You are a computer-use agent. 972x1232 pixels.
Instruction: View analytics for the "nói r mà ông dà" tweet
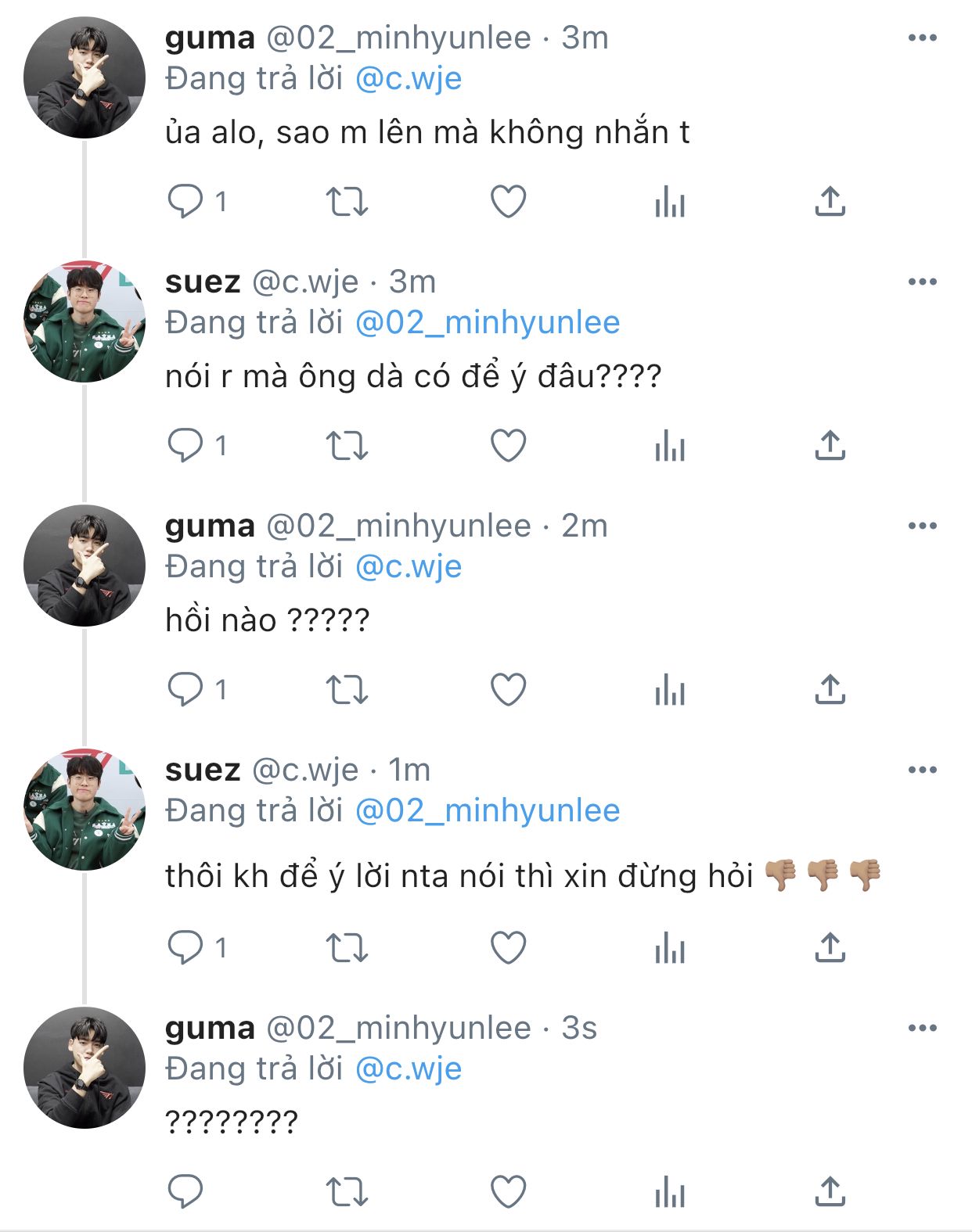670,446
